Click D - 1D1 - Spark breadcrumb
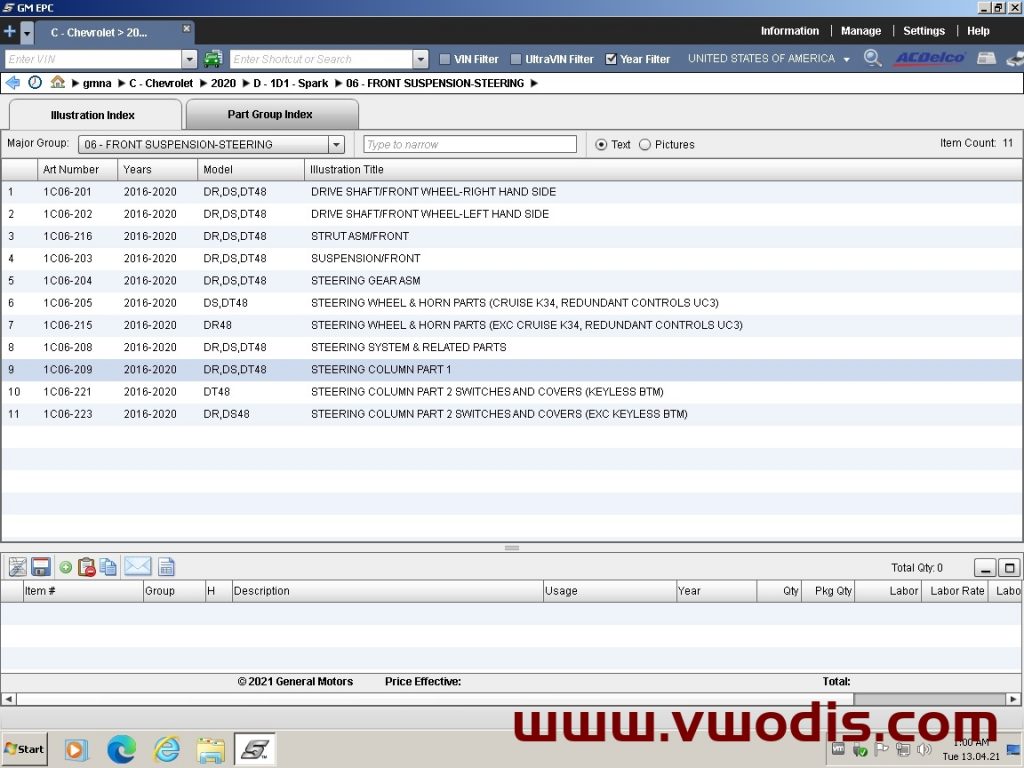The height and width of the screenshot is (768, 1024). (x=291, y=83)
